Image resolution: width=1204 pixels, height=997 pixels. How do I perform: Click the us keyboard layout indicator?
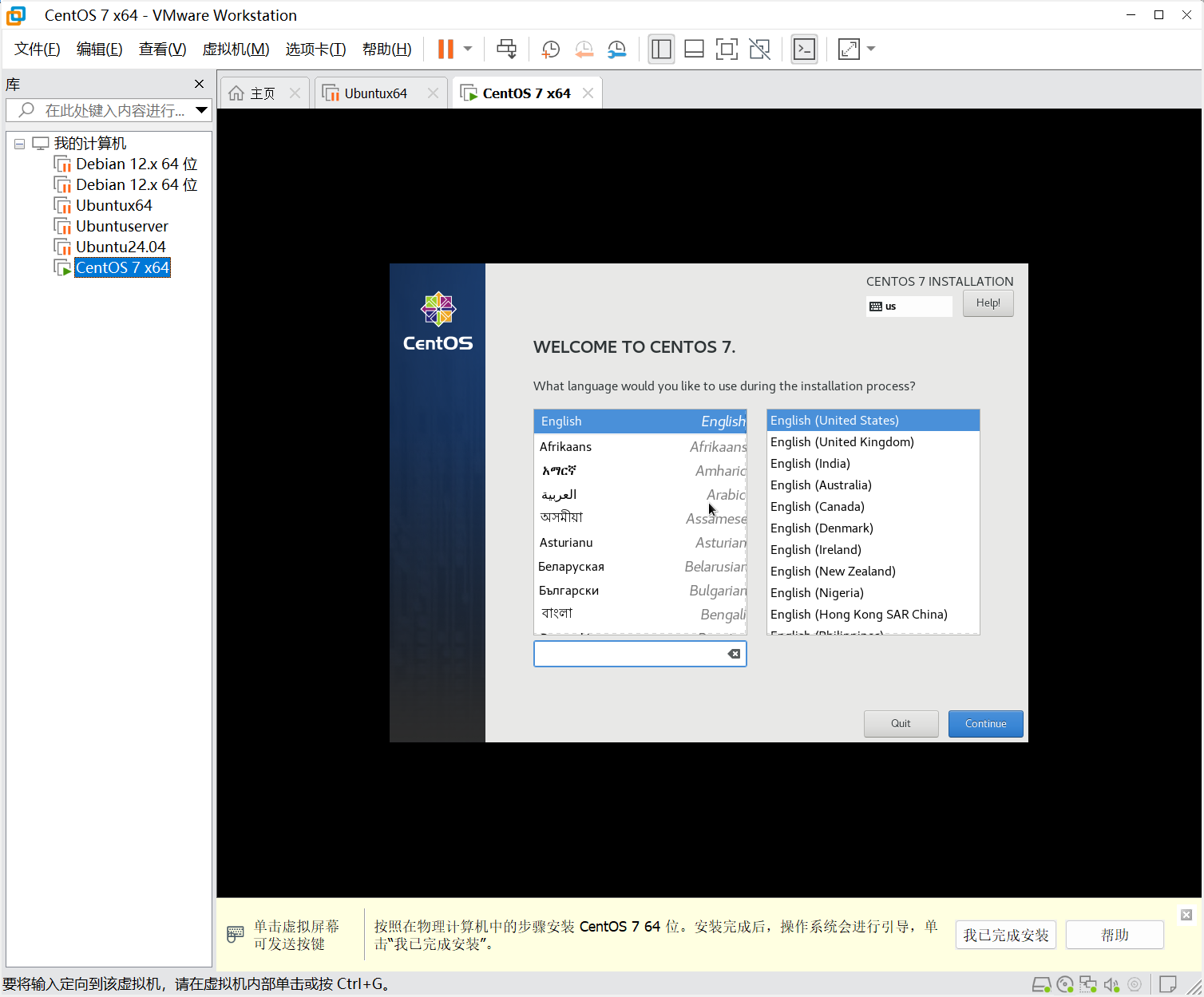(x=909, y=307)
